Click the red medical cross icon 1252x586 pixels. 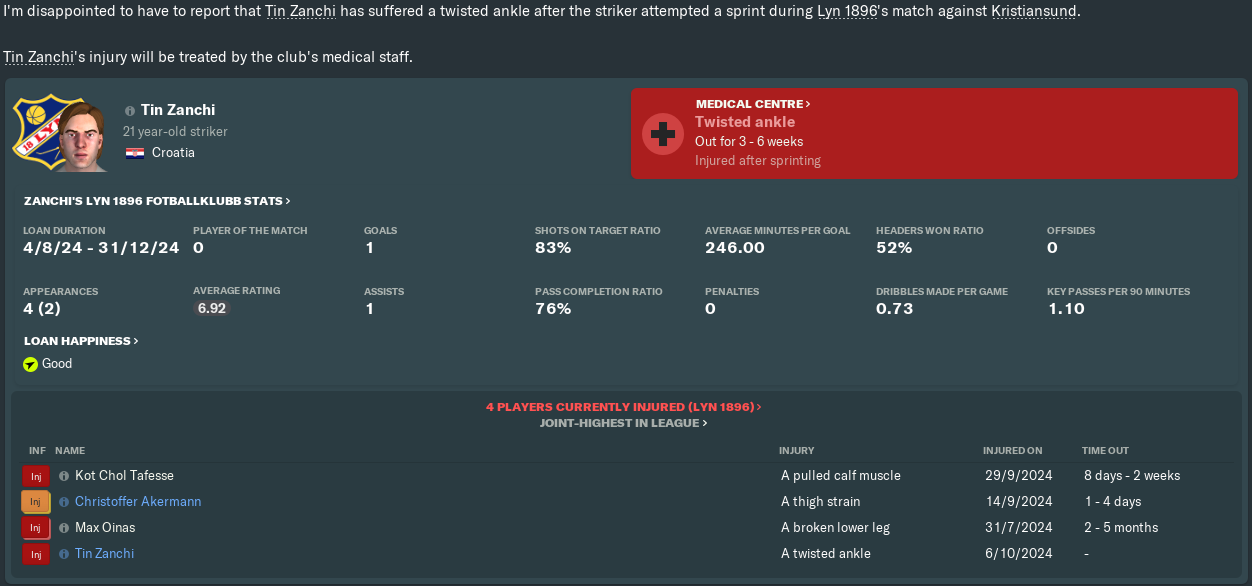point(661,133)
